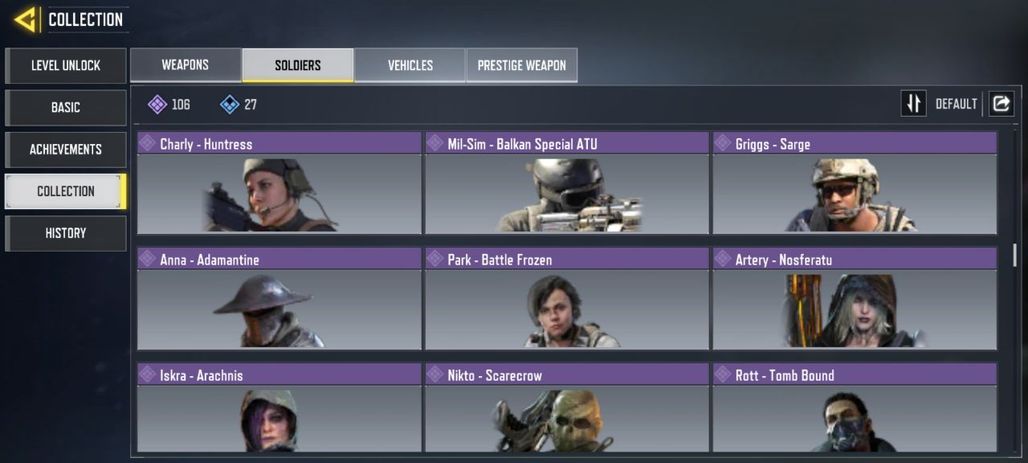The height and width of the screenshot is (463, 1028).
Task: Click the vertical scrollbar on the soldier list
Action: click(x=1015, y=254)
